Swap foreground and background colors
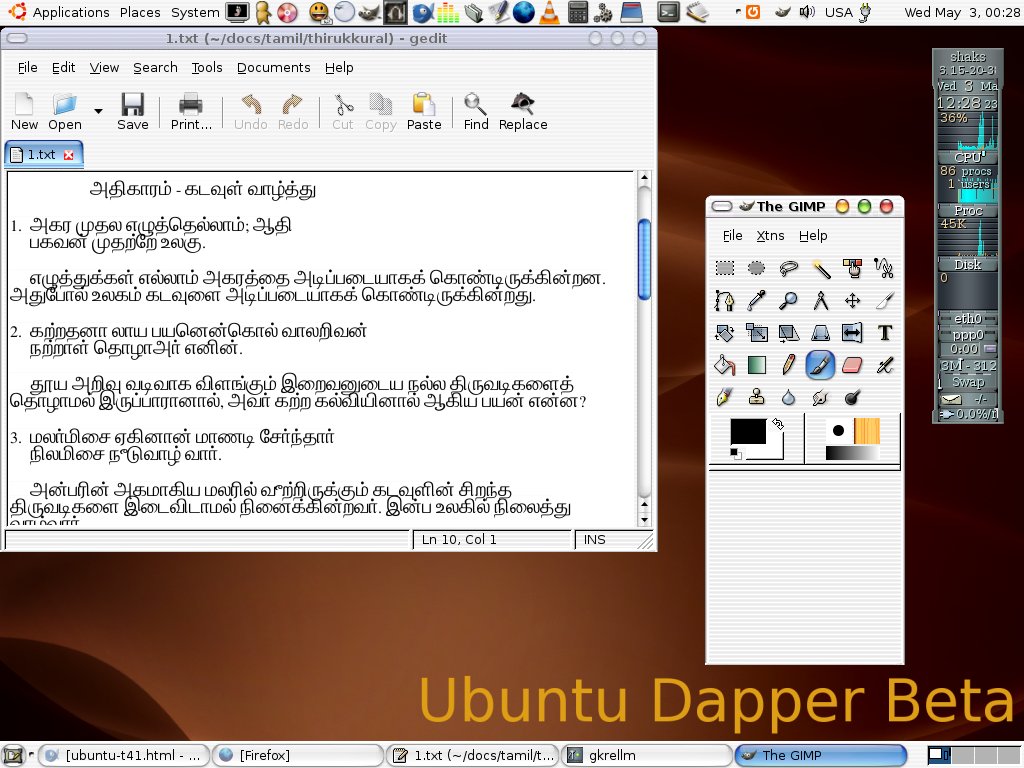The image size is (1024, 768). click(777, 424)
